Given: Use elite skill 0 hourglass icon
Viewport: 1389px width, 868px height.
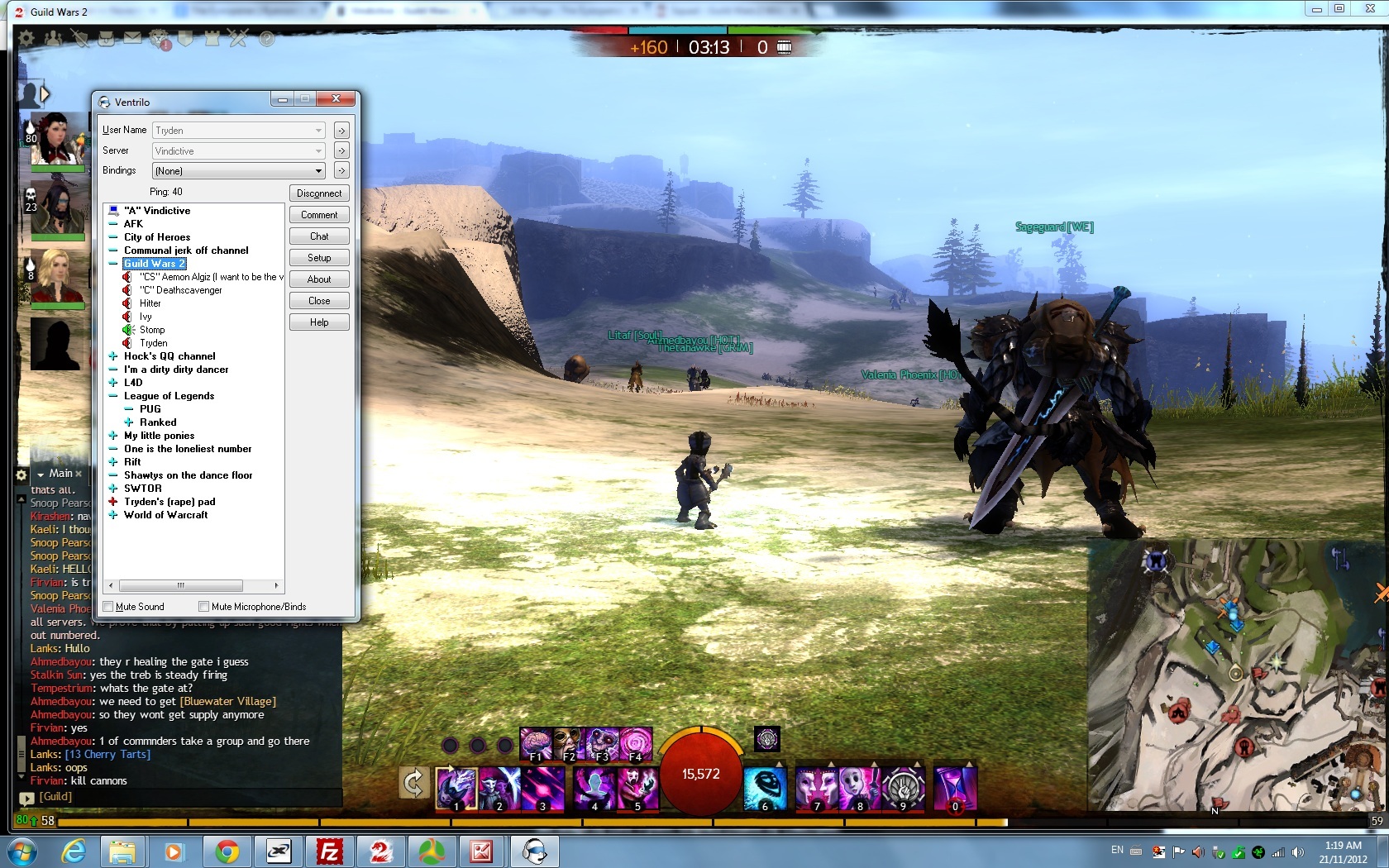Looking at the screenshot, I should coord(955,789).
